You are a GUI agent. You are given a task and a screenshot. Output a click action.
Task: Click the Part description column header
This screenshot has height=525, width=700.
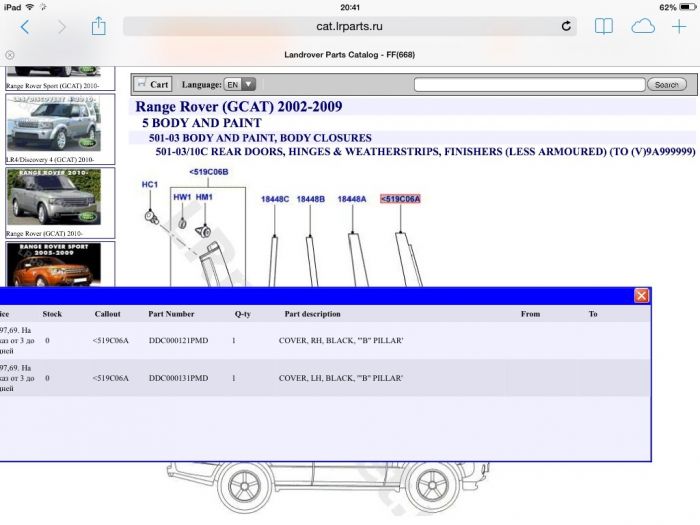click(x=312, y=314)
